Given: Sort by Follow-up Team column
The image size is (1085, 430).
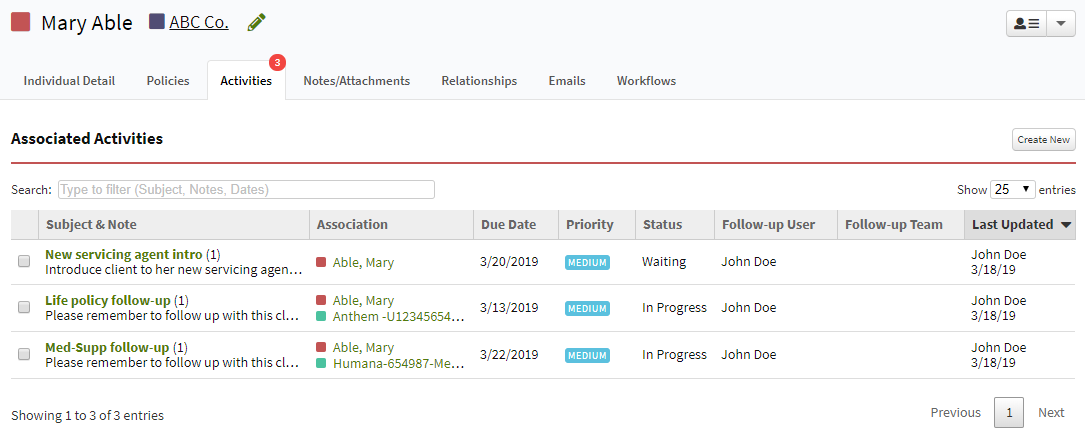Looking at the screenshot, I should click(900, 224).
